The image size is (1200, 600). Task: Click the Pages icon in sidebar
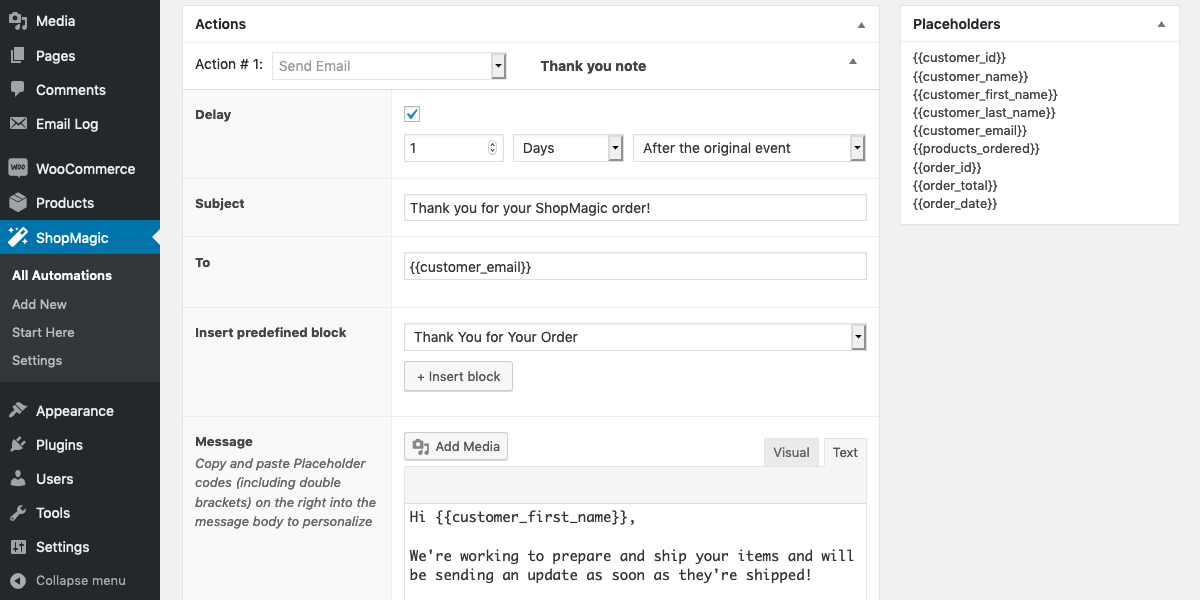pos(18,56)
